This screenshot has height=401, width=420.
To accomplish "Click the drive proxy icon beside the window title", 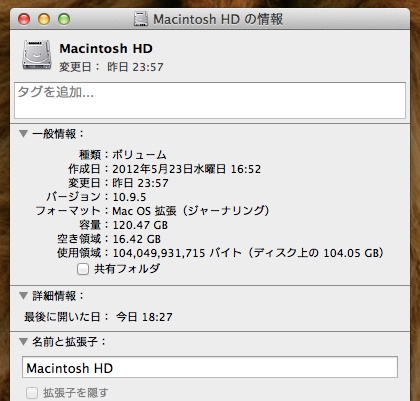I will tap(141, 19).
